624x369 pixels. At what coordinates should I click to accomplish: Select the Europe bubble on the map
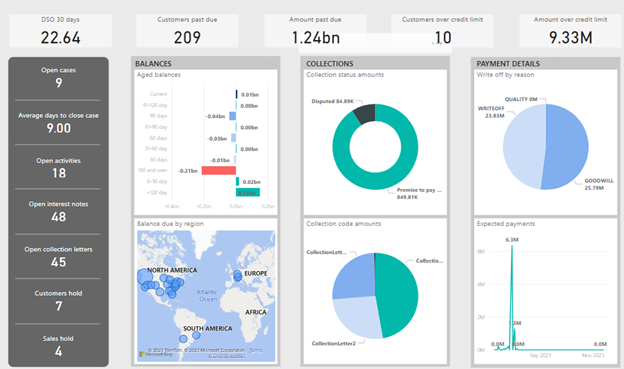pos(238,275)
